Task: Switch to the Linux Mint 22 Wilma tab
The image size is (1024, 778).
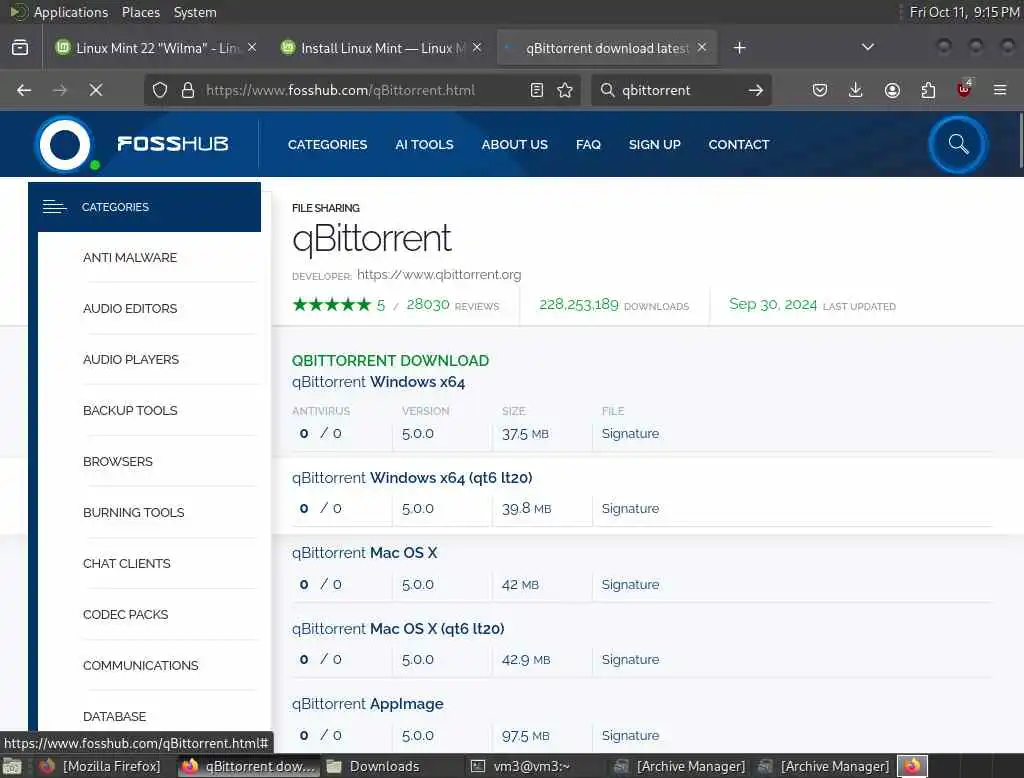Action: [x=157, y=48]
